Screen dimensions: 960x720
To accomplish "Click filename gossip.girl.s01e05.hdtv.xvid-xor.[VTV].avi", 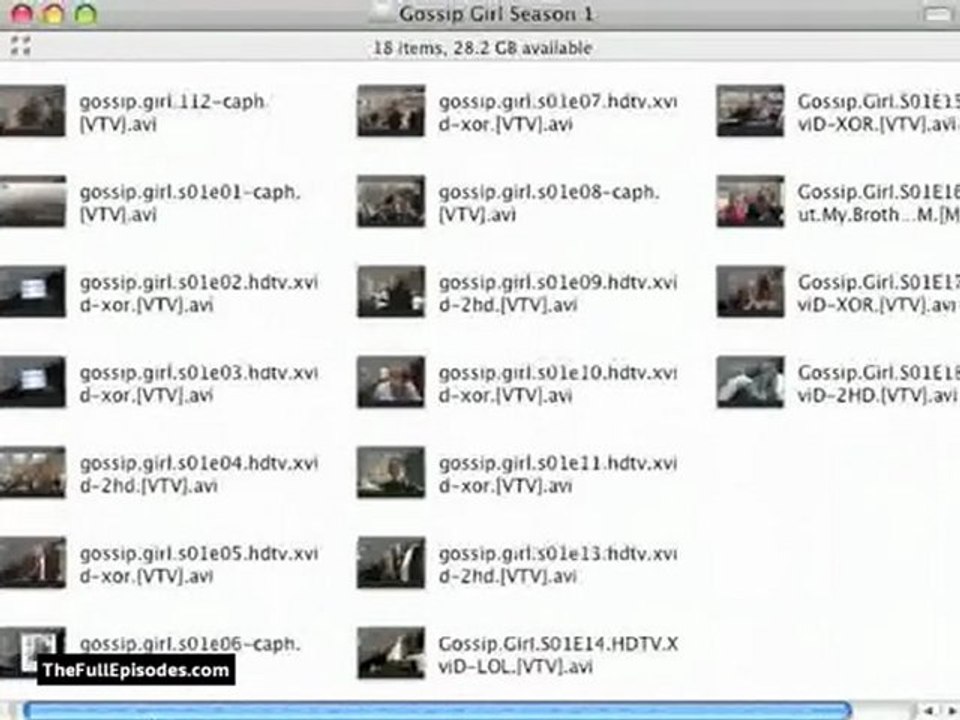I will tap(199, 564).
